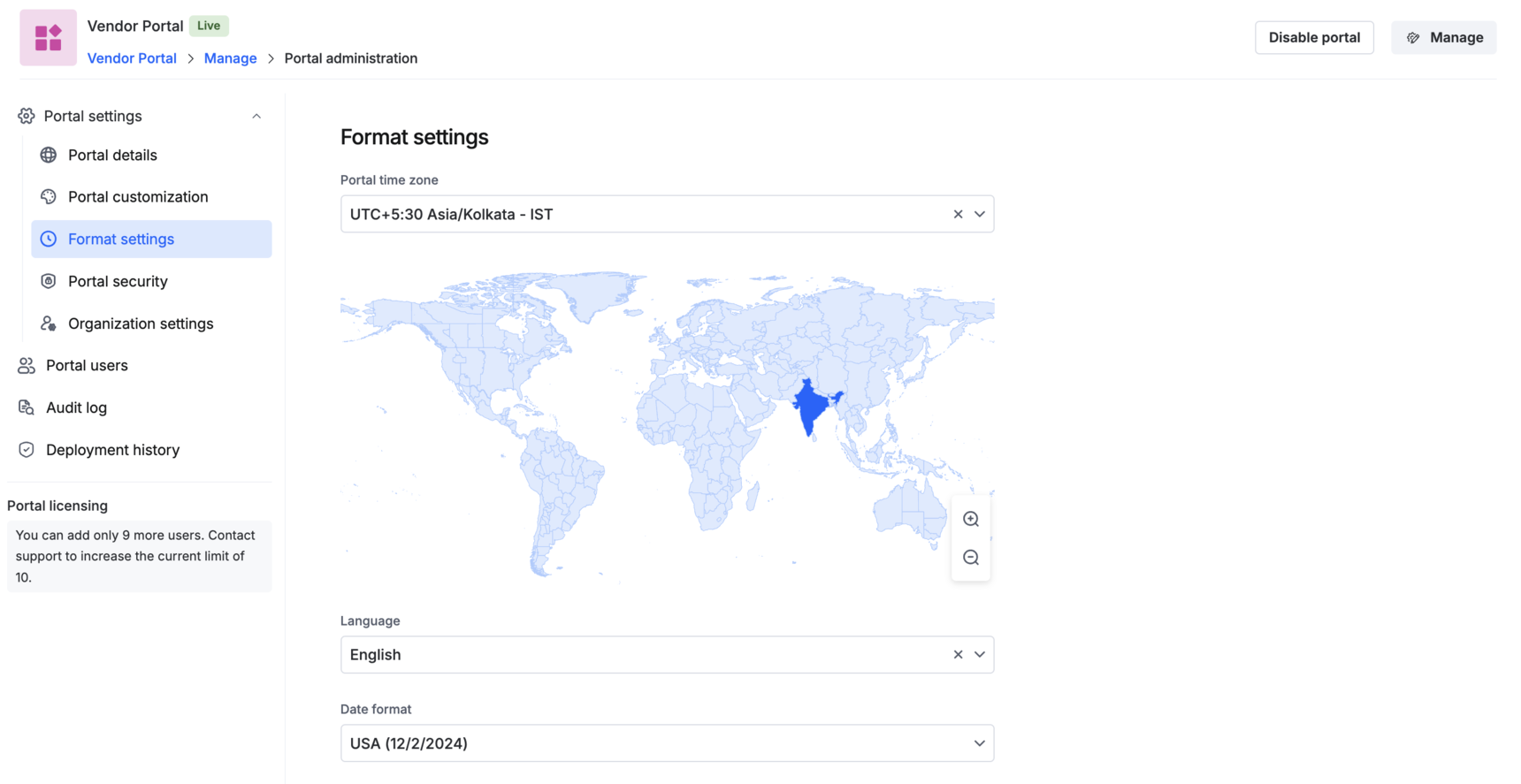Open Portal details via globe icon
Viewport: 1521px width, 784px height.
(x=49, y=155)
